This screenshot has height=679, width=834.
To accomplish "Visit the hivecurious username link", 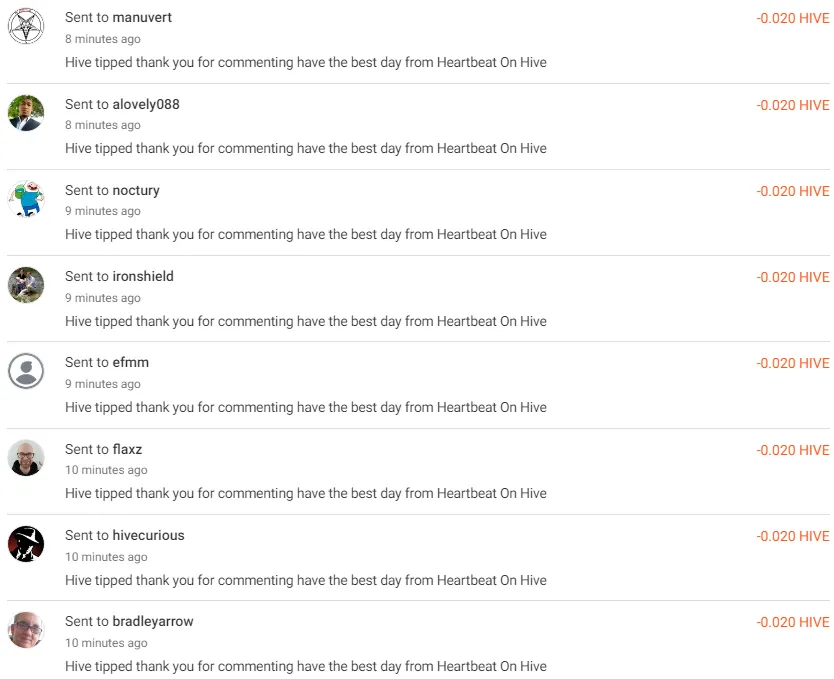I will tap(148, 535).
